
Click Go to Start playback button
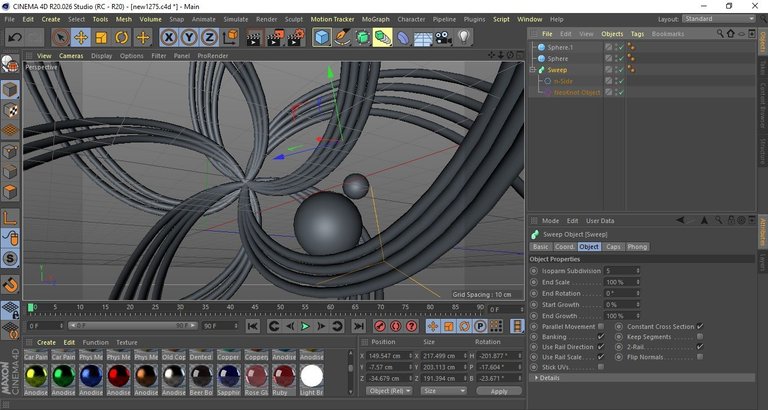pos(253,326)
